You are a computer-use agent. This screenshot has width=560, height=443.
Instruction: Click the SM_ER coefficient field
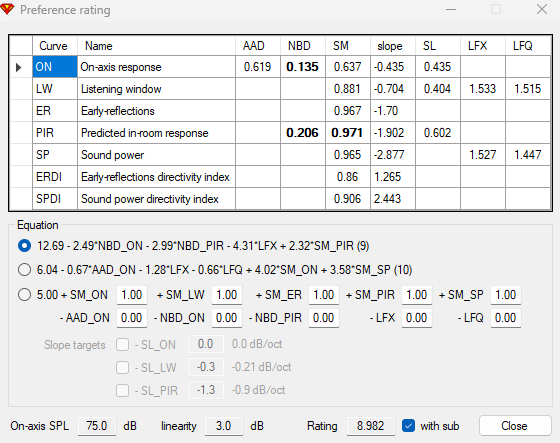[x=324, y=295]
